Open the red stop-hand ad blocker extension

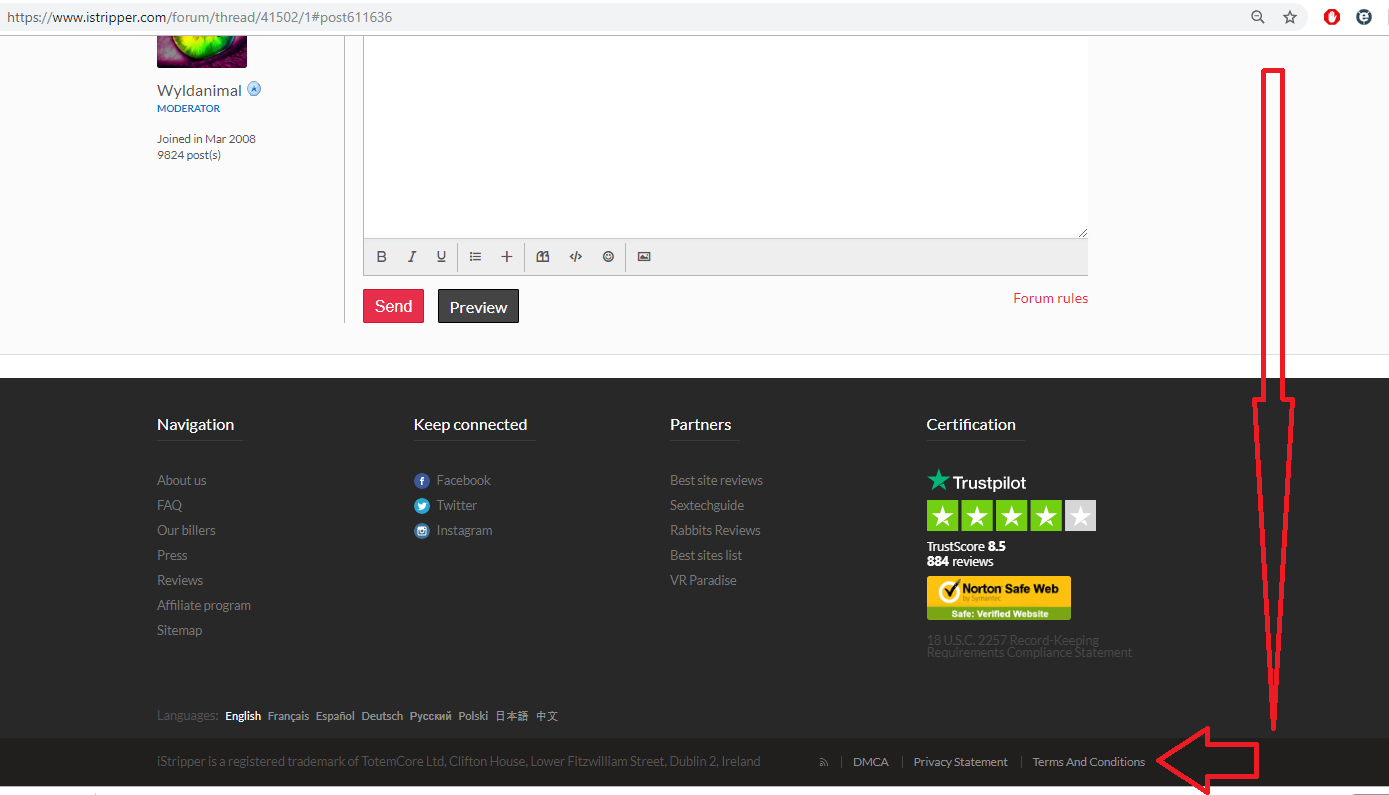click(1331, 17)
